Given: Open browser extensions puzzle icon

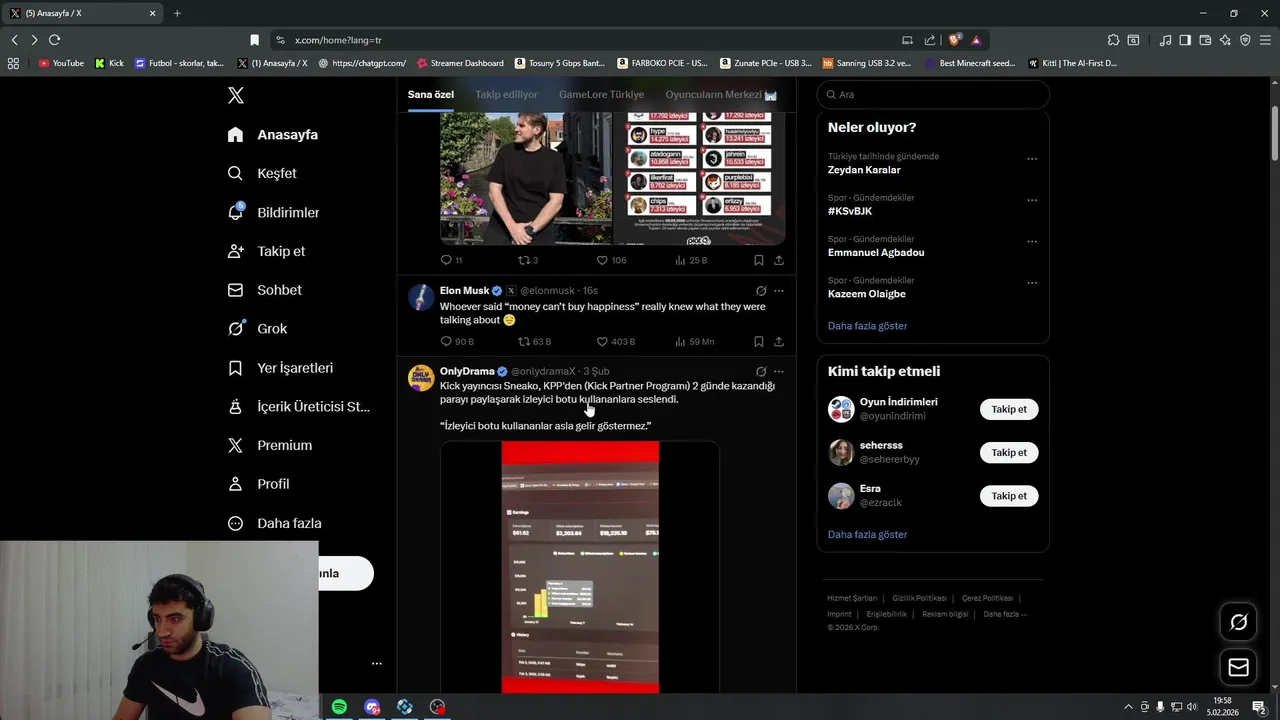Looking at the screenshot, I should (1113, 40).
